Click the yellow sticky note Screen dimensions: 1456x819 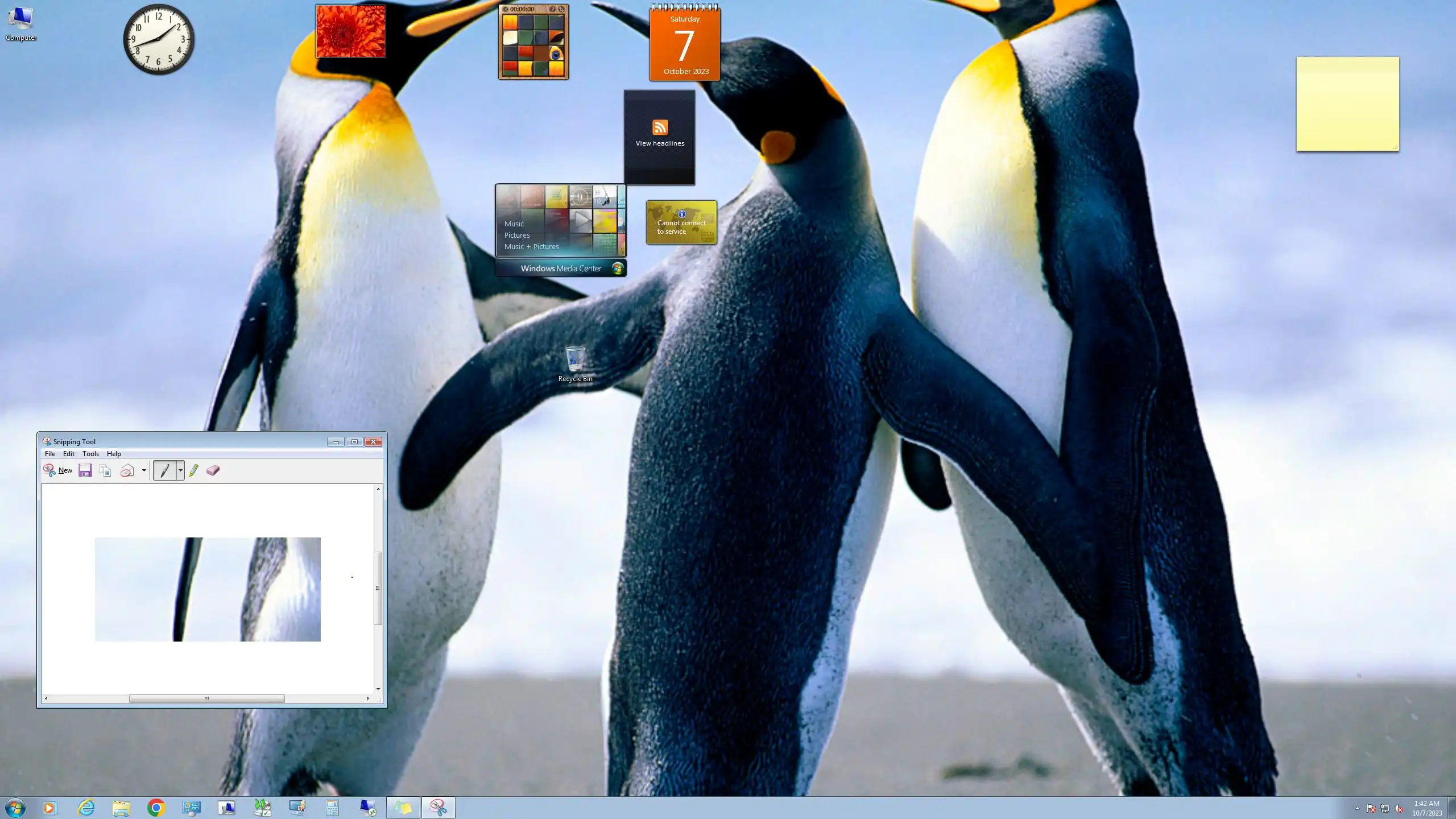click(1347, 104)
